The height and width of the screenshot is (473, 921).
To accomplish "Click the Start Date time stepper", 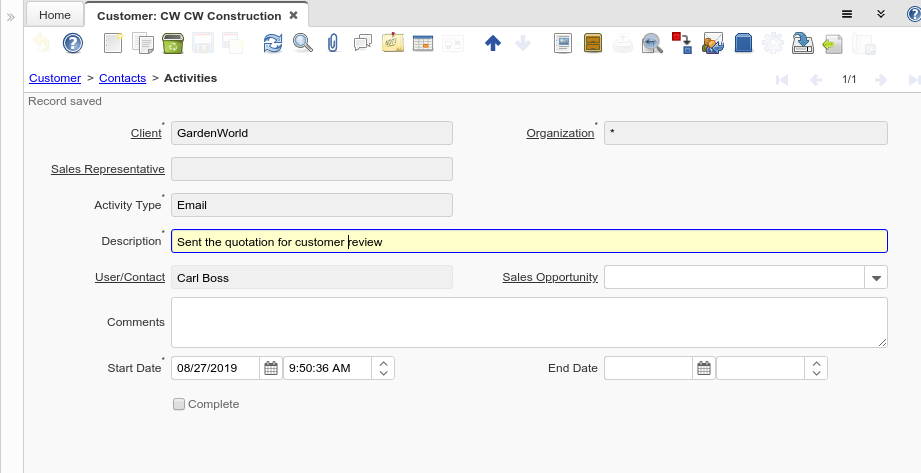I will pos(384,368).
